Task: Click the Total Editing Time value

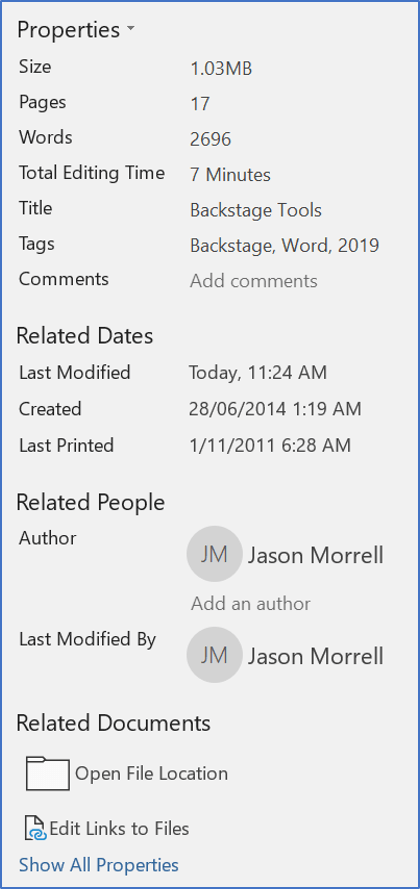Action: click(x=230, y=175)
